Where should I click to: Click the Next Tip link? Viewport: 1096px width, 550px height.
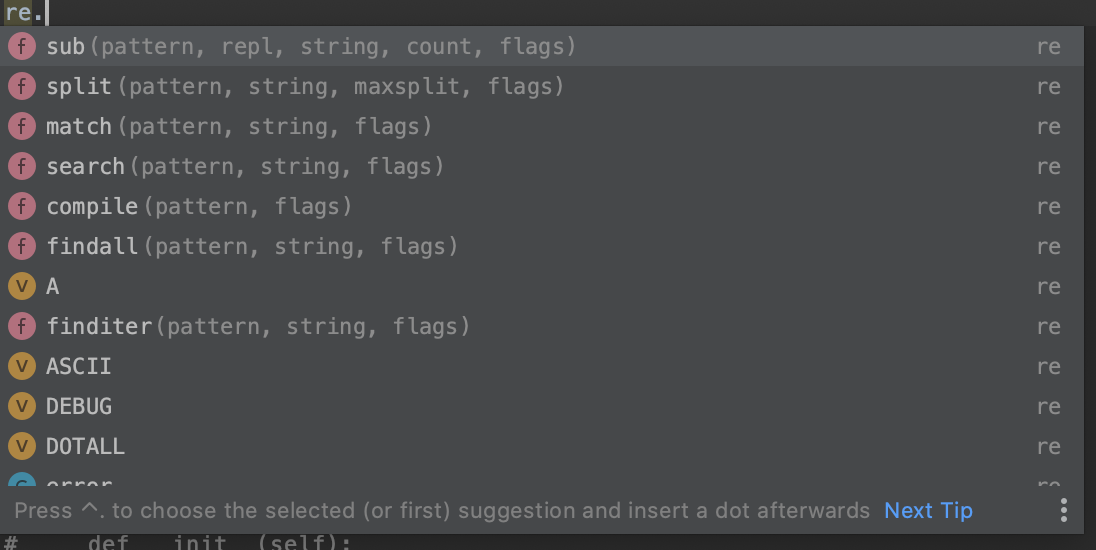point(928,510)
